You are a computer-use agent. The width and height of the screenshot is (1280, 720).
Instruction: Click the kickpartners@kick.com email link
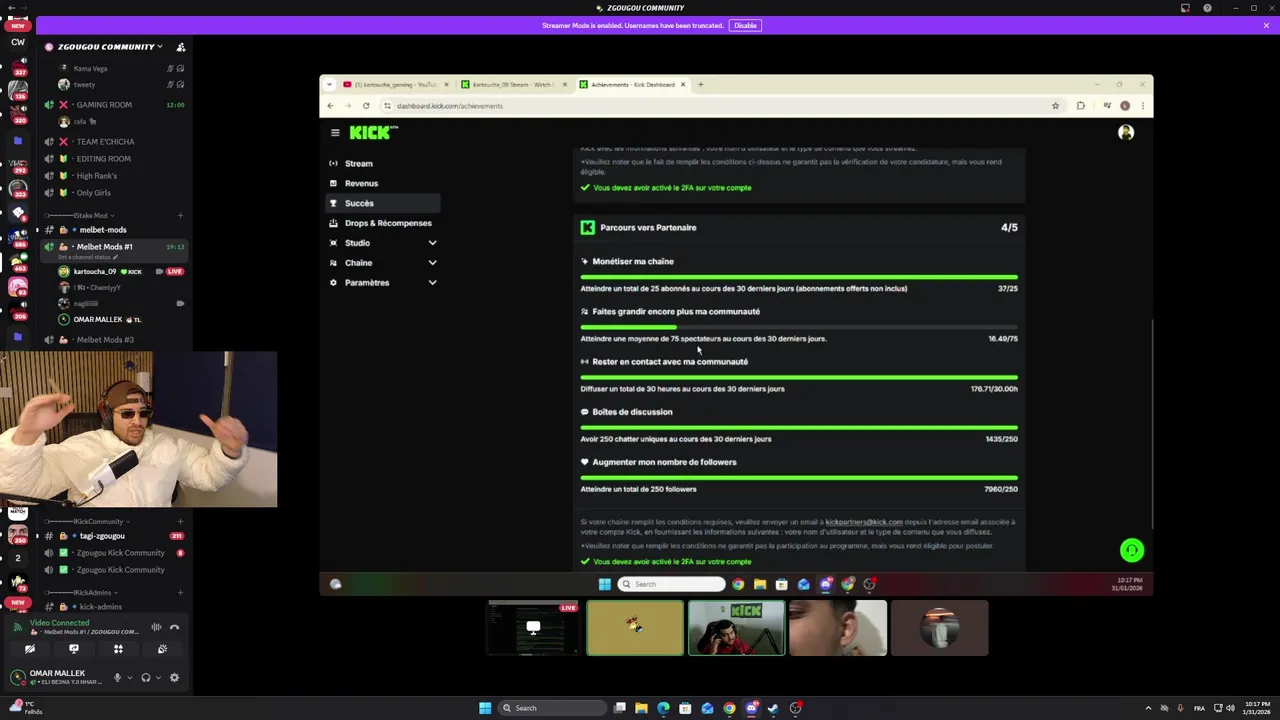pos(863,522)
